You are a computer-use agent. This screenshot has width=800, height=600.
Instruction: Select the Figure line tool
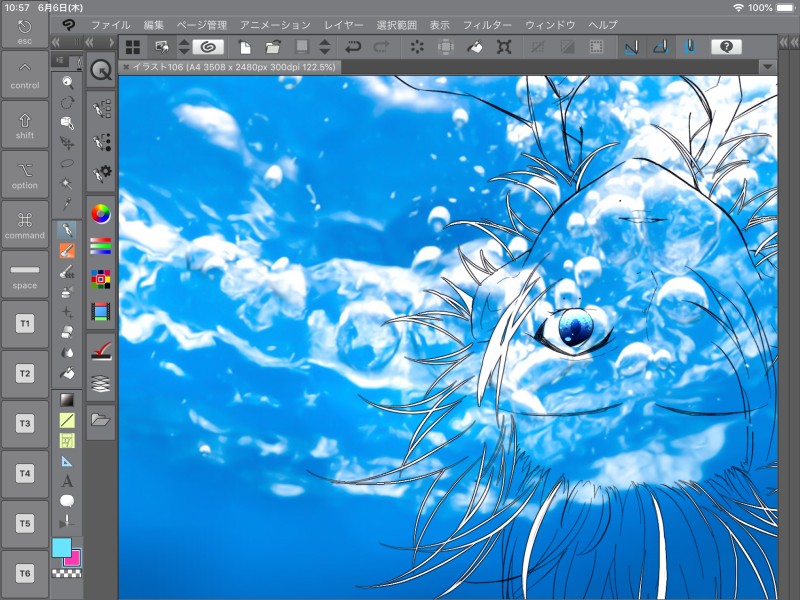click(67, 420)
